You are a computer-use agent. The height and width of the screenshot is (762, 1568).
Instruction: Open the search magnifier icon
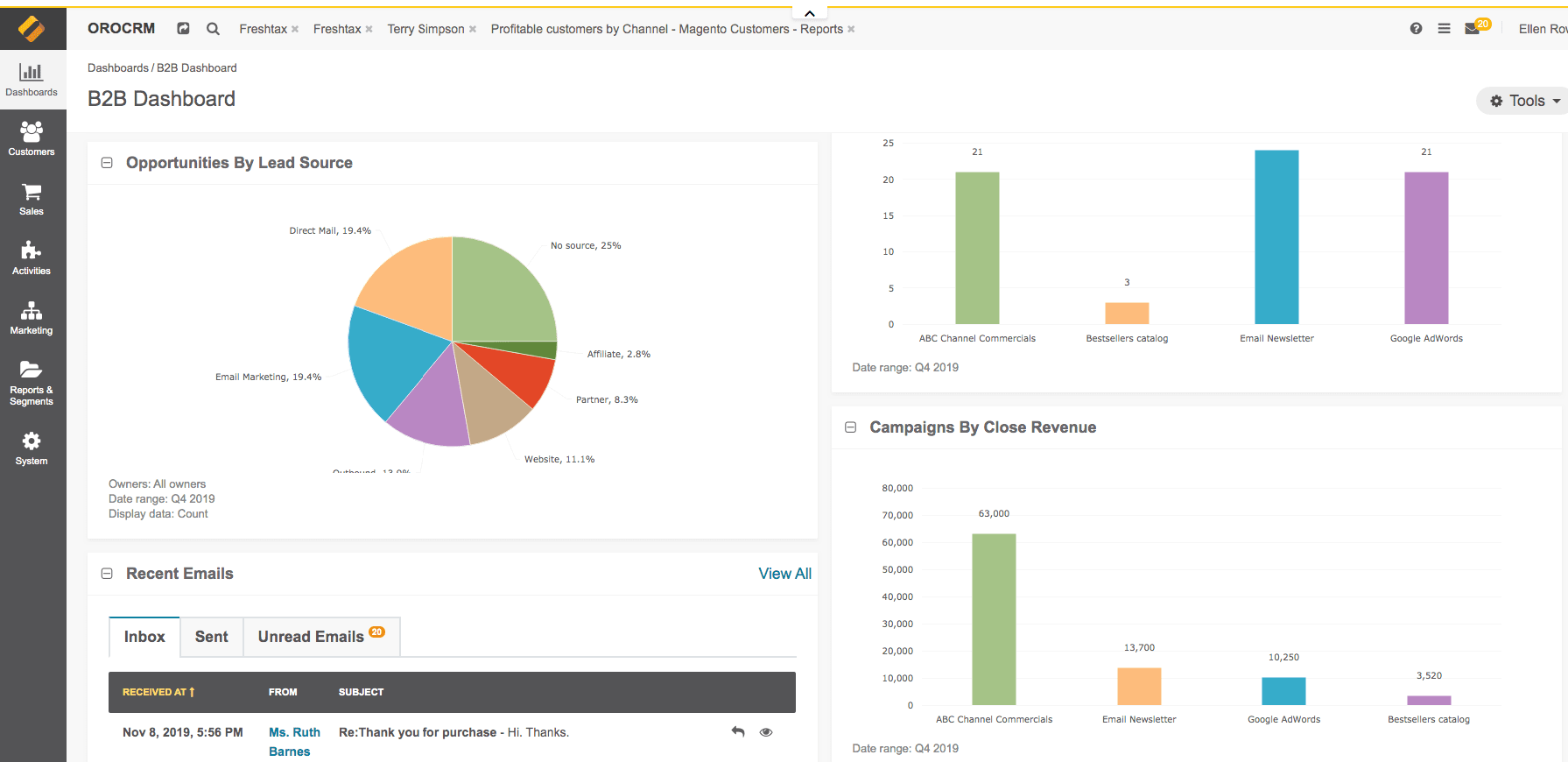pyautogui.click(x=213, y=29)
